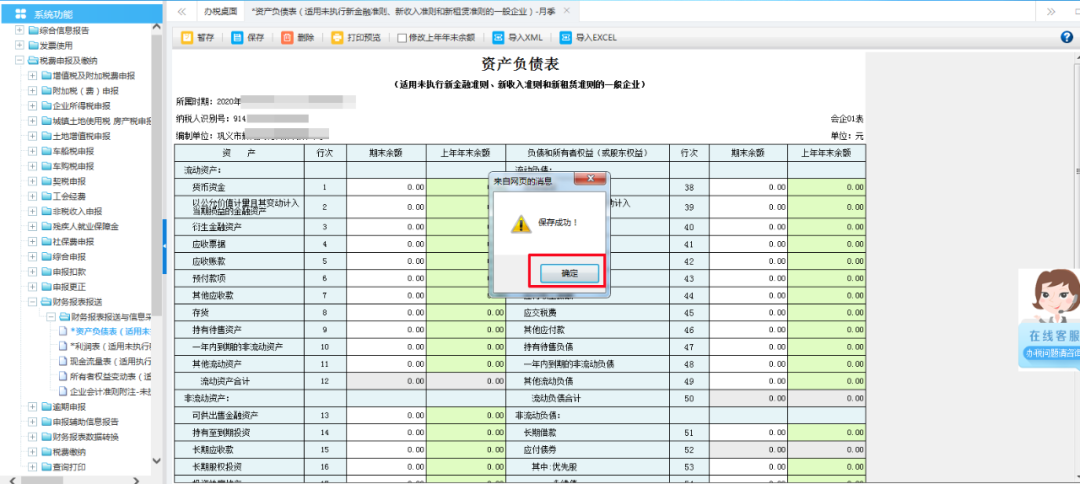Open the blue help question mark icon
Image resolution: width=1080 pixels, height=484 pixels.
coord(1066,37)
